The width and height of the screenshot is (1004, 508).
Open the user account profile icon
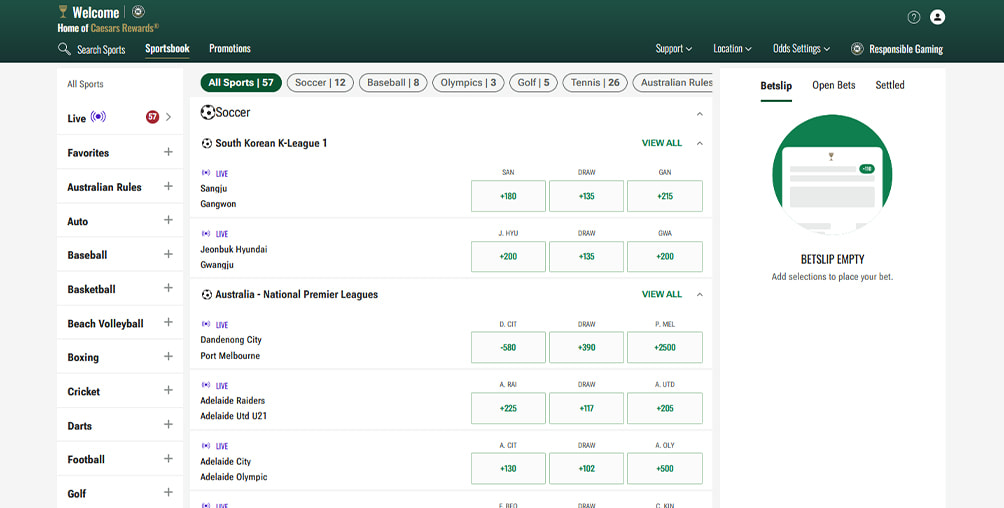pos(937,17)
